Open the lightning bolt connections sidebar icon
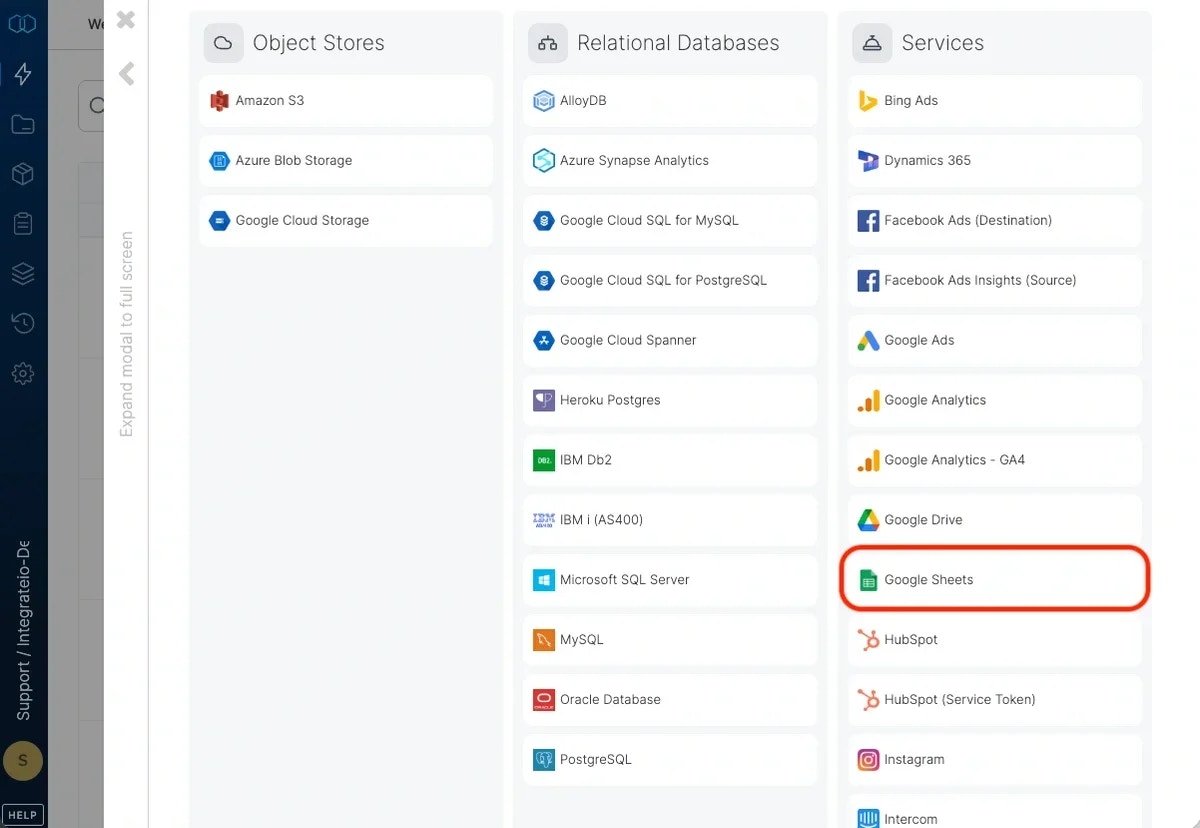Image resolution: width=1200 pixels, height=828 pixels. [23, 74]
